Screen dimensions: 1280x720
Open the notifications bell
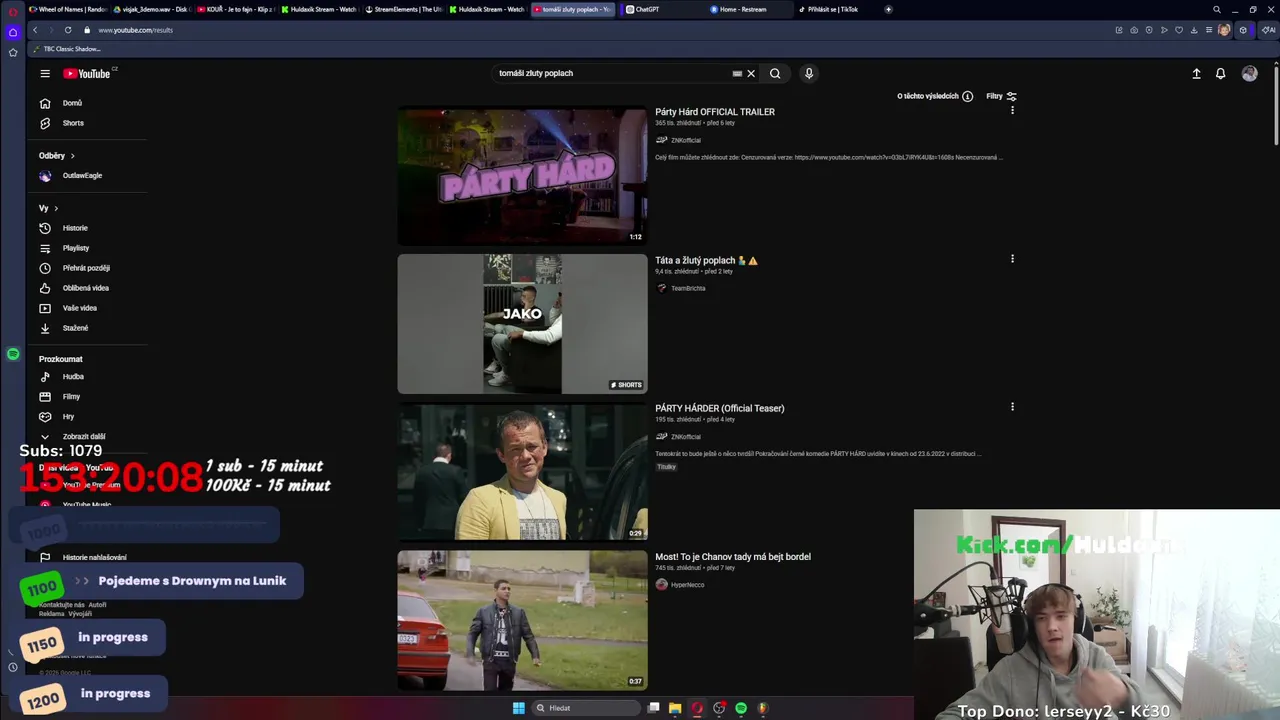tap(1221, 74)
